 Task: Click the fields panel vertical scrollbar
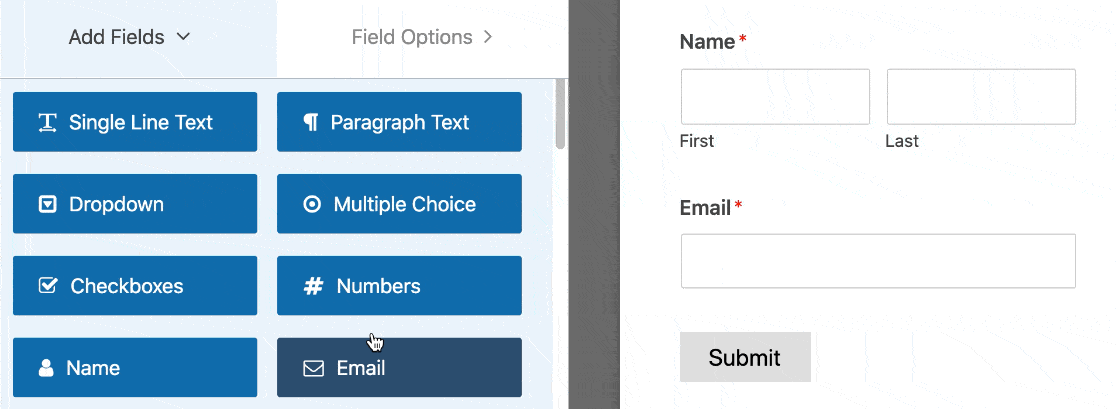coord(561,115)
